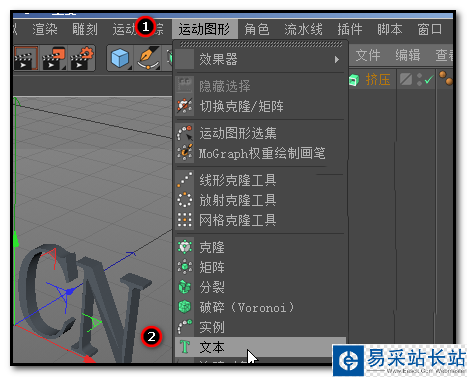Click the 实例 instance icon

coord(184,327)
